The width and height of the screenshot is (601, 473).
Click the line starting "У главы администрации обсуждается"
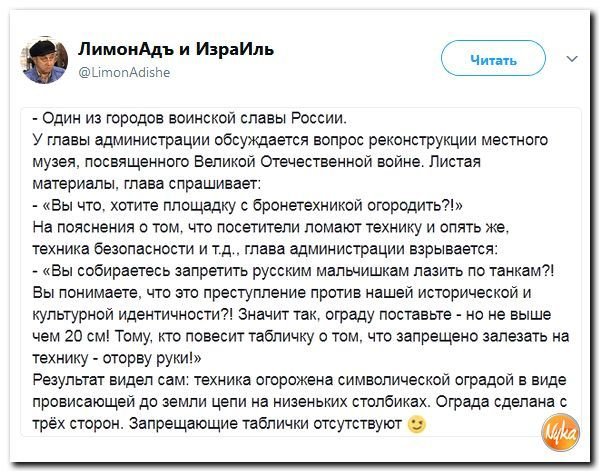(x=290, y=140)
